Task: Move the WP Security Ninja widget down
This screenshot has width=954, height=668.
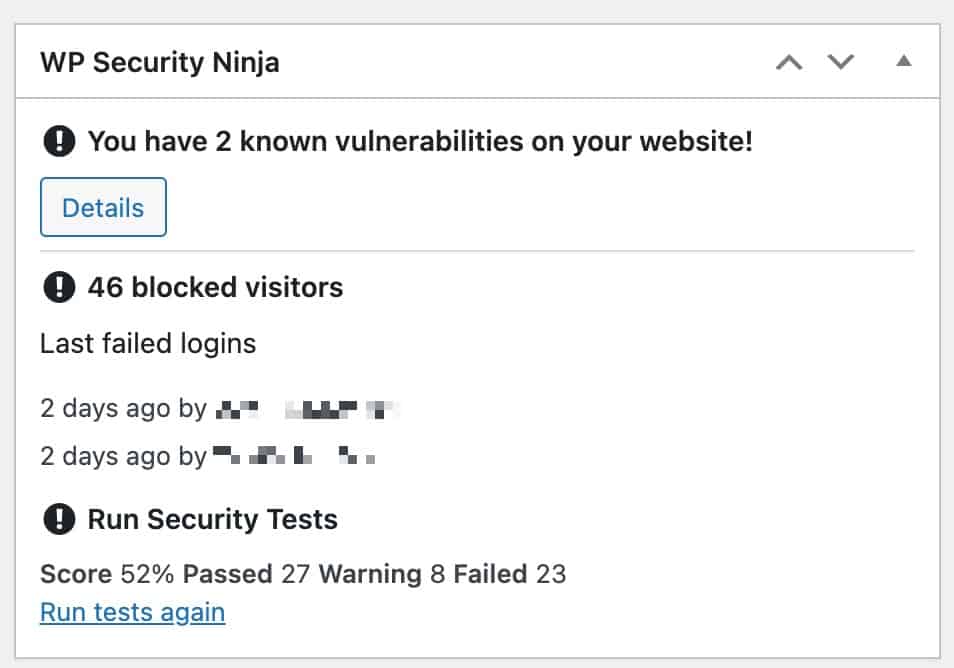Action: click(x=841, y=63)
